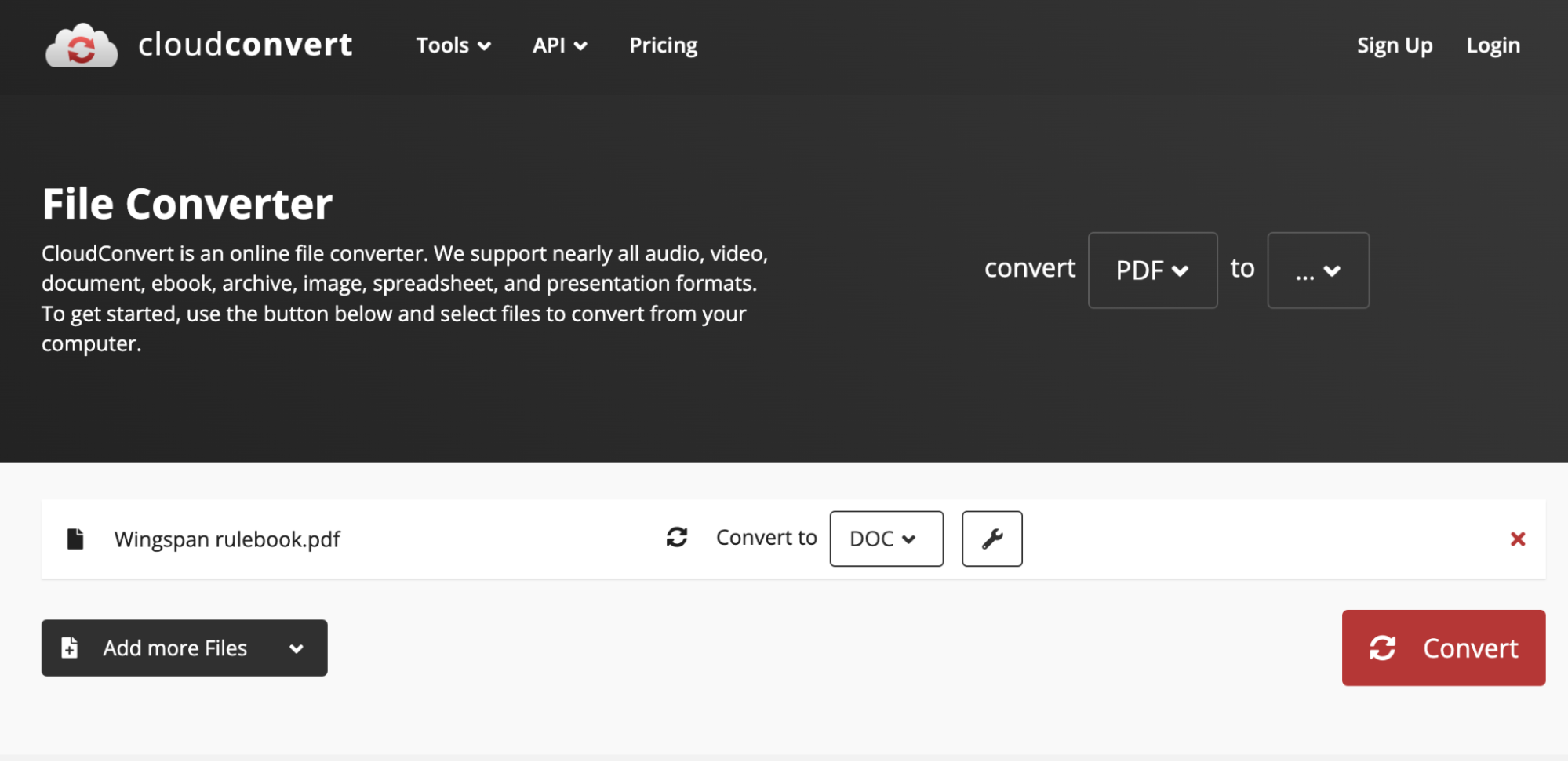Click the Add more Files button
The height and width of the screenshot is (762, 1568).
click(x=184, y=648)
